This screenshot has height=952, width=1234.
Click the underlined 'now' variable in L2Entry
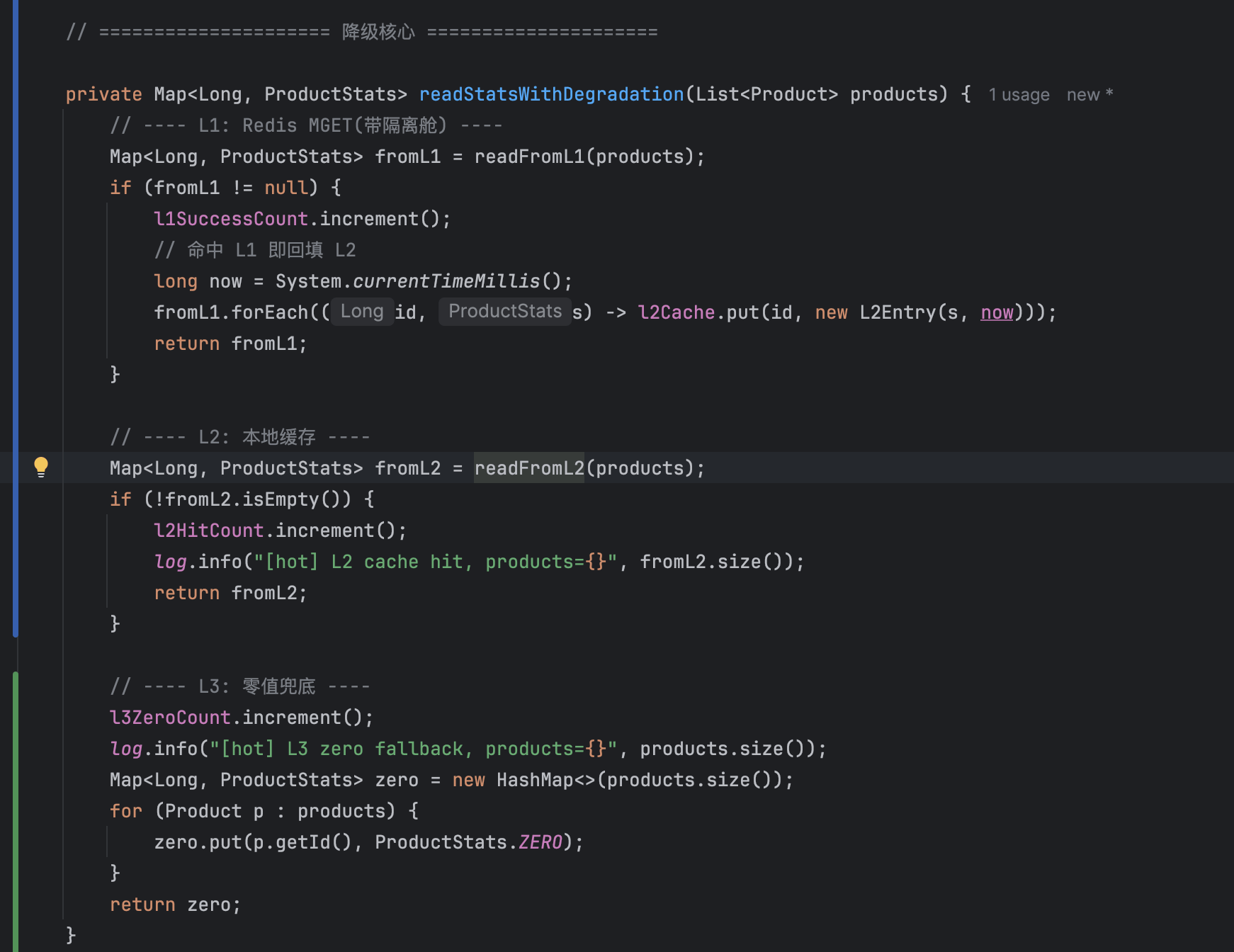point(997,312)
